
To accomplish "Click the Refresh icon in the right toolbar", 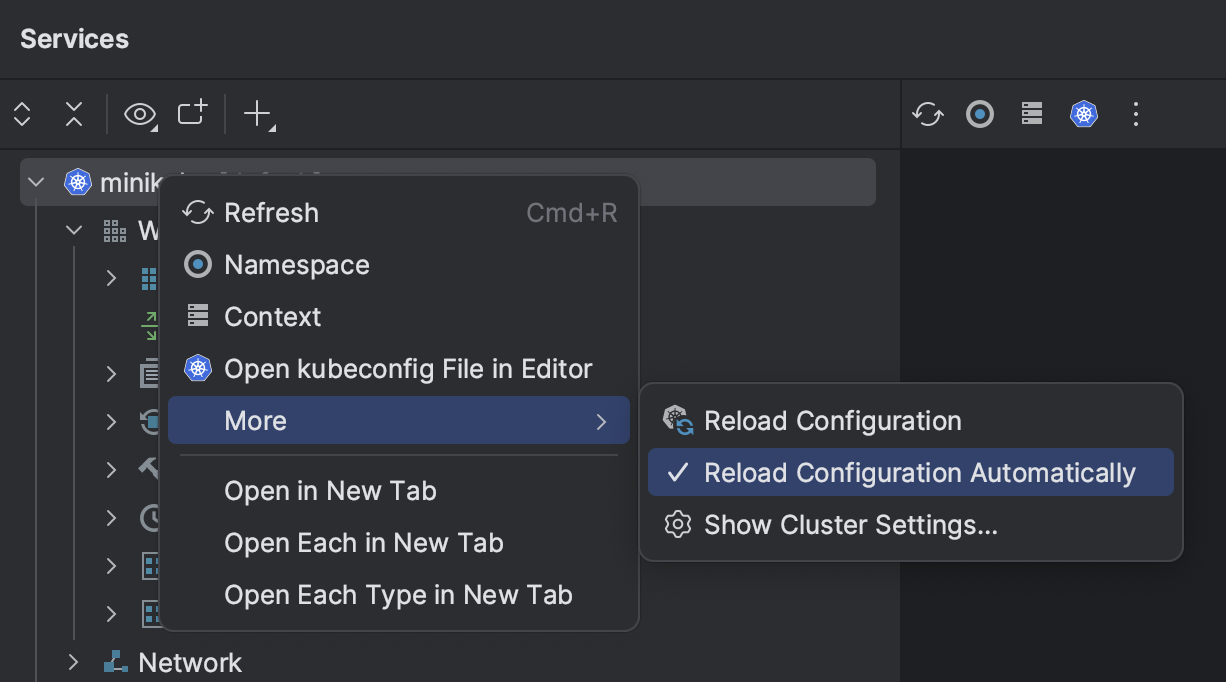I will (927, 114).
